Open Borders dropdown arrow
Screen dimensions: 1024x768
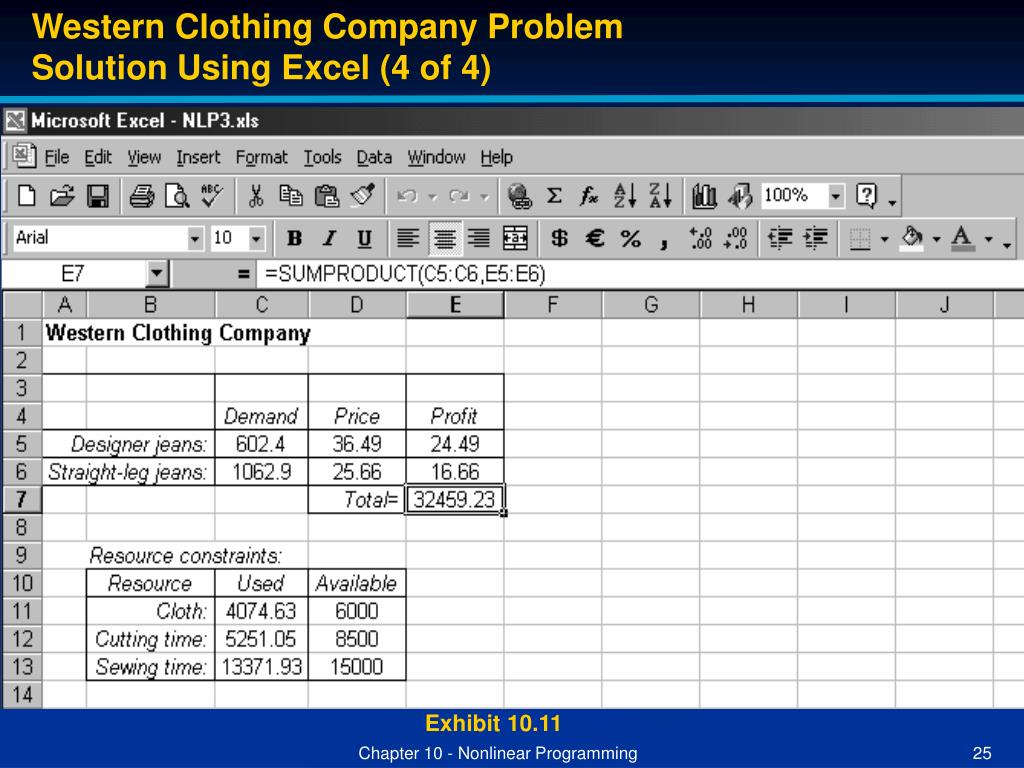point(884,239)
